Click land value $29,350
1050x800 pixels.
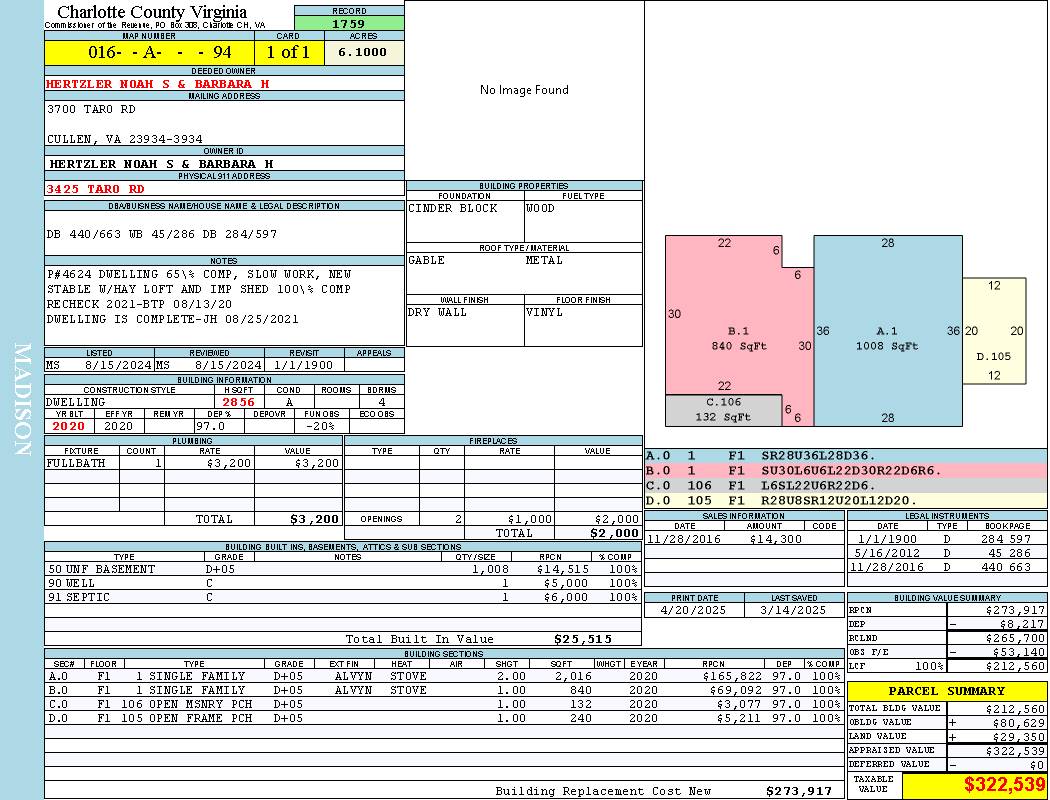(x=1019, y=736)
